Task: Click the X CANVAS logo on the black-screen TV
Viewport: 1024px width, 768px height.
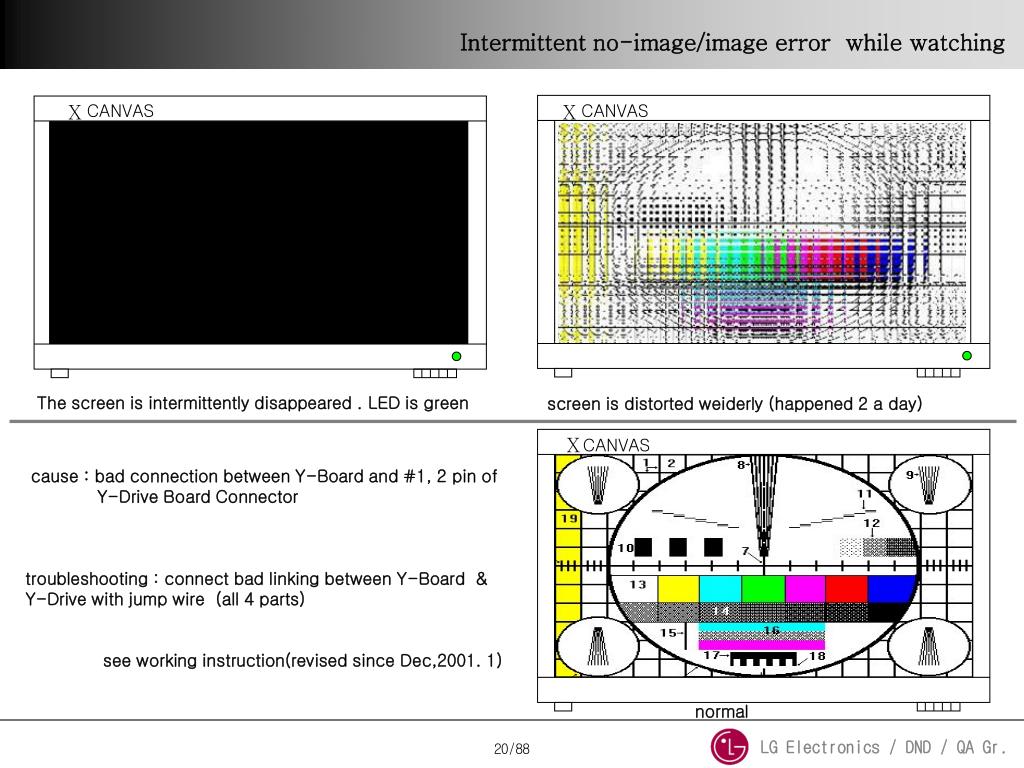Action: [111, 111]
